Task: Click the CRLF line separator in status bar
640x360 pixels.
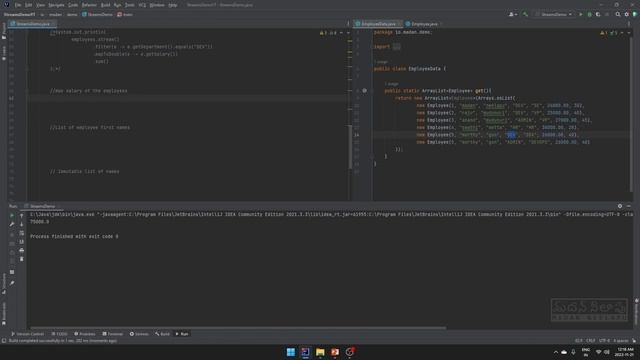Action: pyautogui.click(x=591, y=340)
